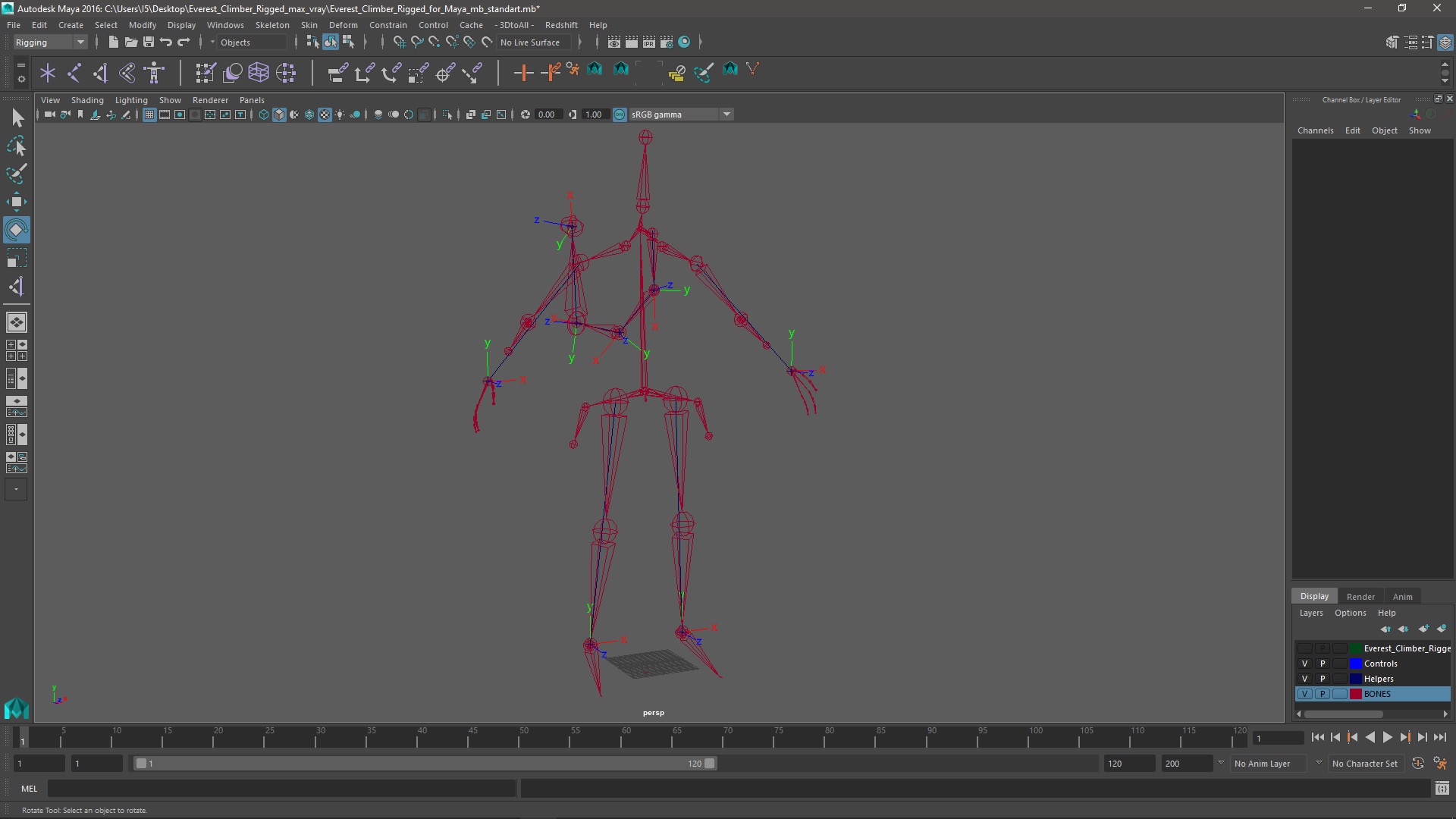Screen dimensions: 1456x819
Task: Click the Lattice deformer shelf icon
Action: tap(259, 73)
